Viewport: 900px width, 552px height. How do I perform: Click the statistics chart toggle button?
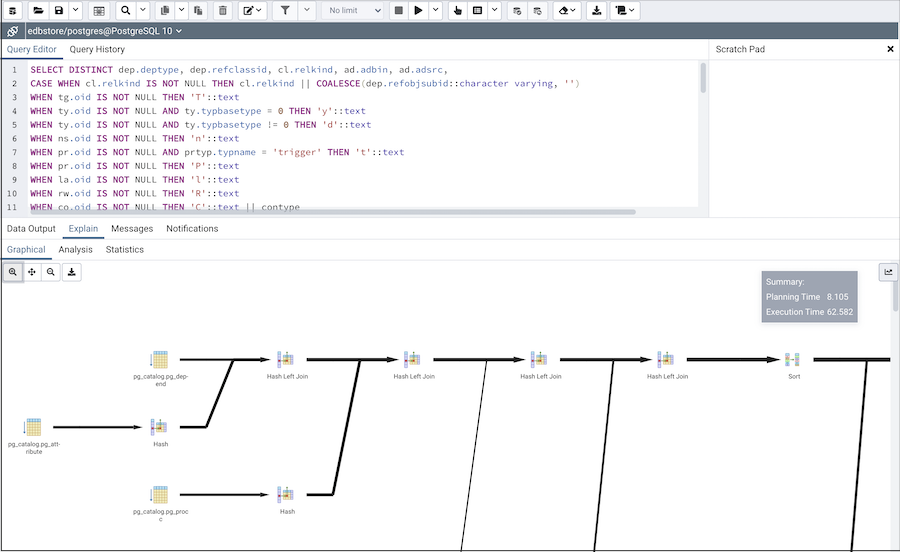tap(888, 272)
